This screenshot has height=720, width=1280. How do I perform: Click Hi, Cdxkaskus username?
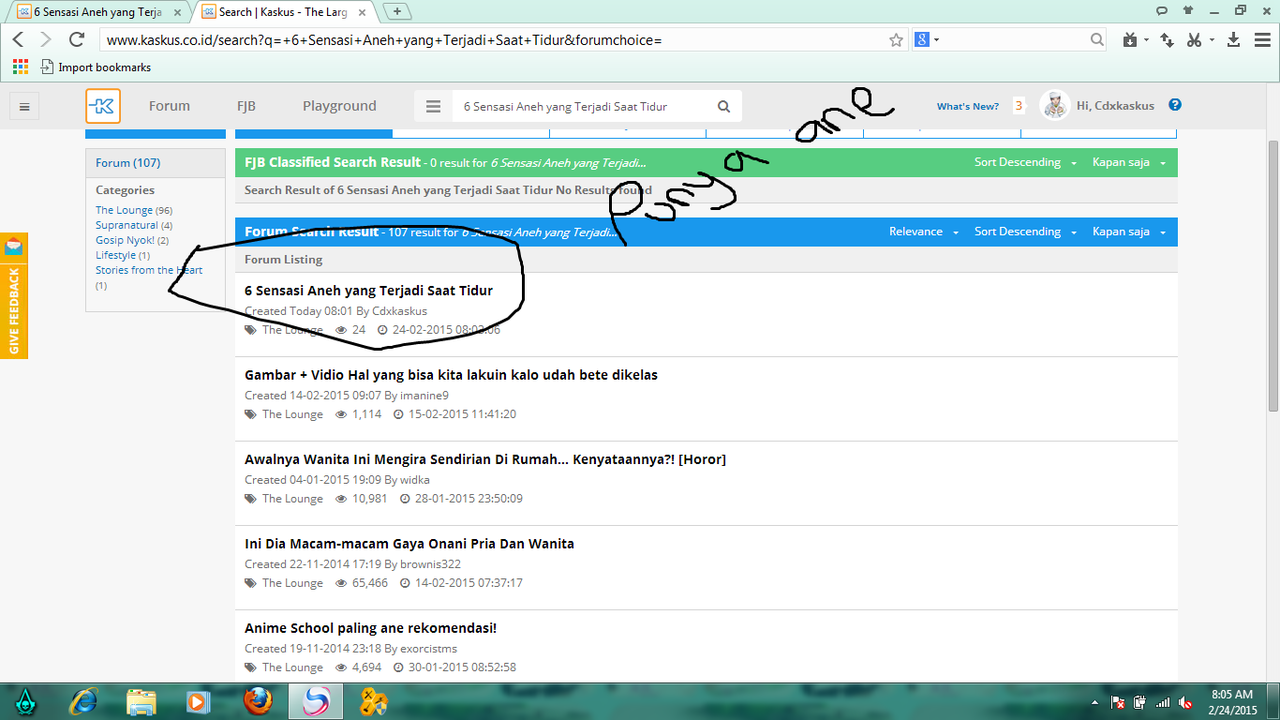coord(1116,106)
